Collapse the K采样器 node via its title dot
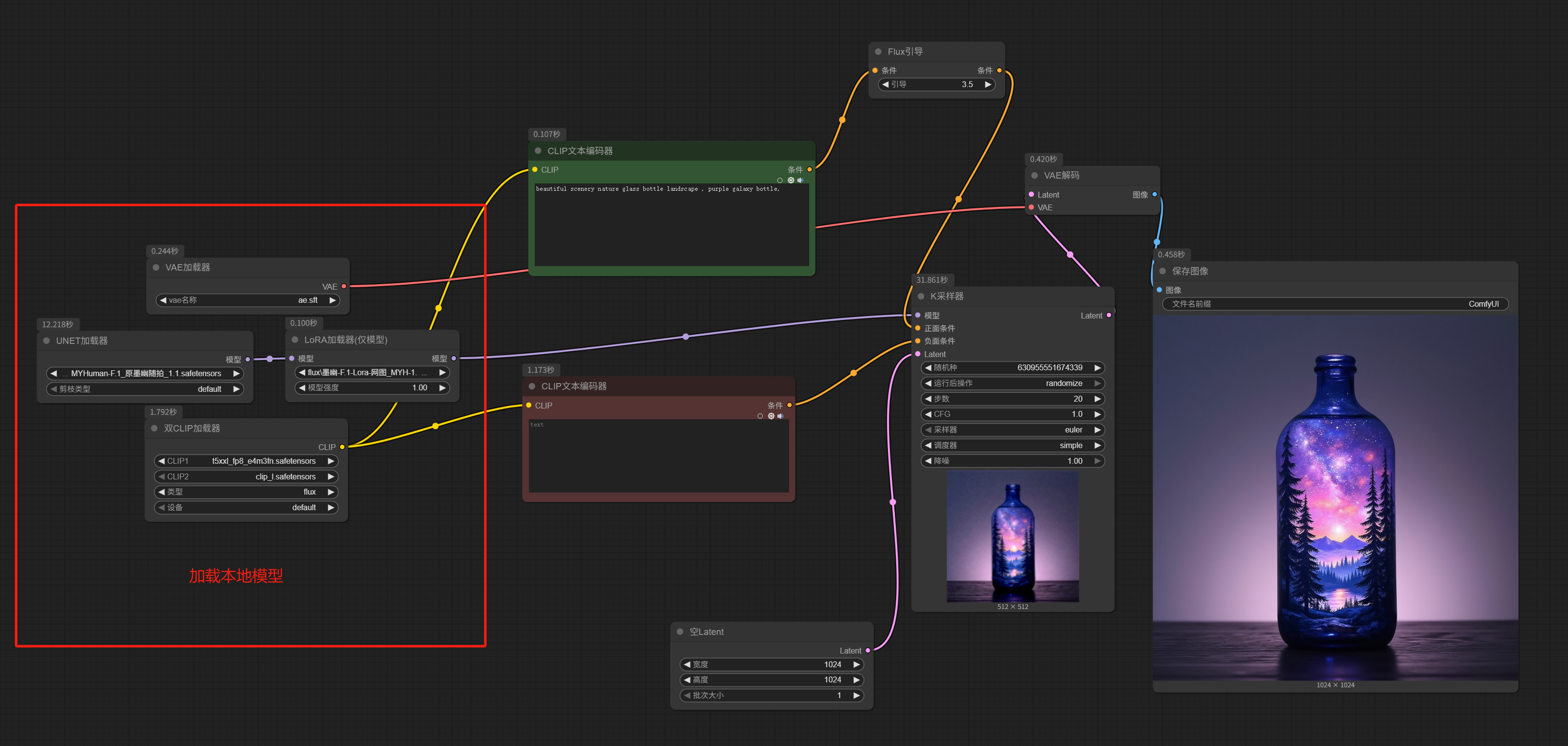 coord(921,296)
